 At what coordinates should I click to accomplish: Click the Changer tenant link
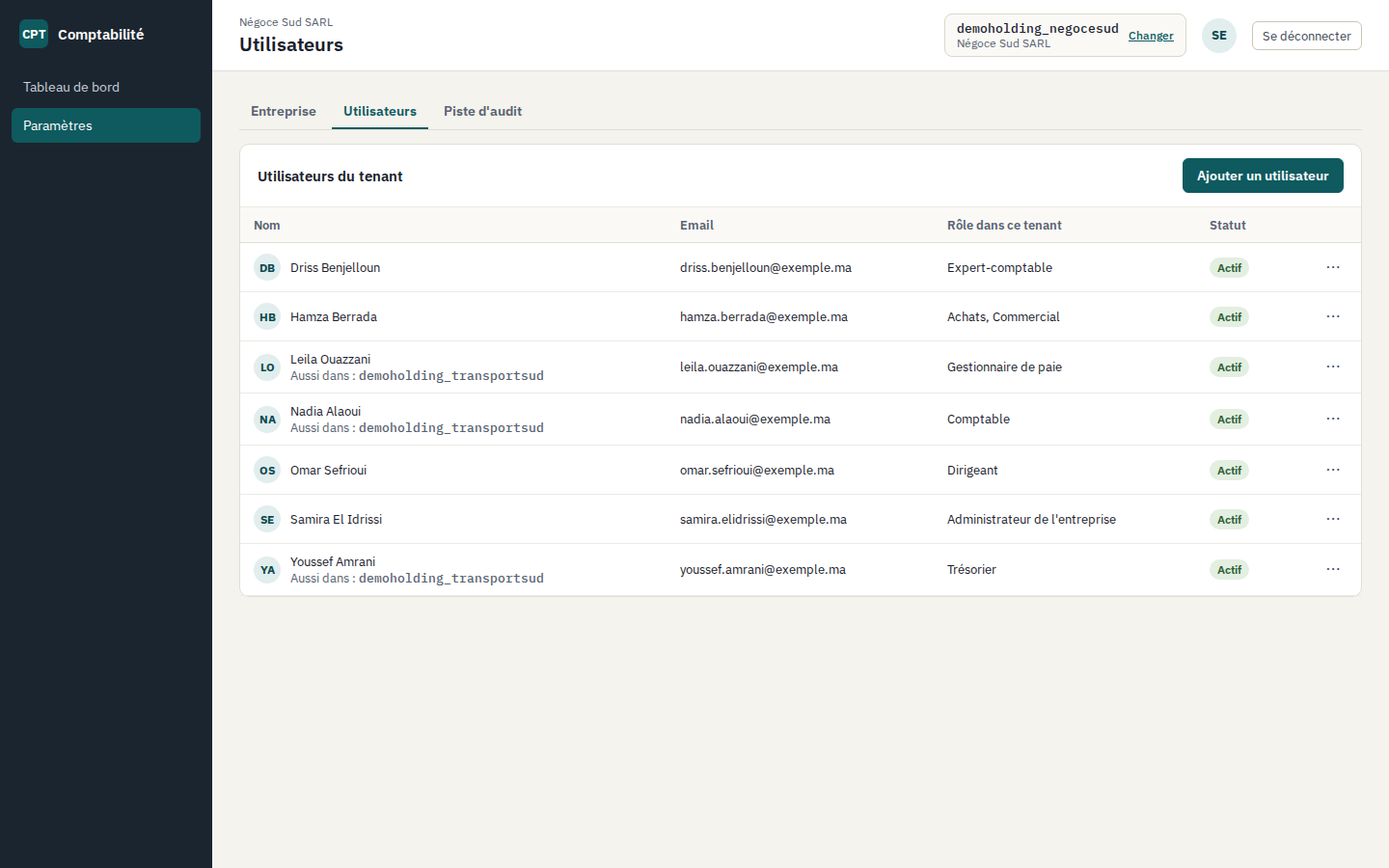pos(1151,36)
